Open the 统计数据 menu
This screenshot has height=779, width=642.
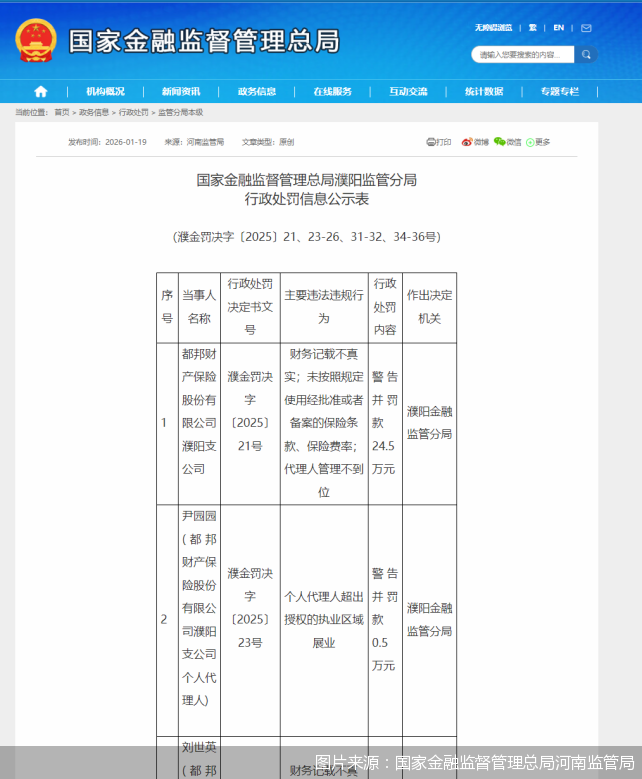click(x=484, y=91)
